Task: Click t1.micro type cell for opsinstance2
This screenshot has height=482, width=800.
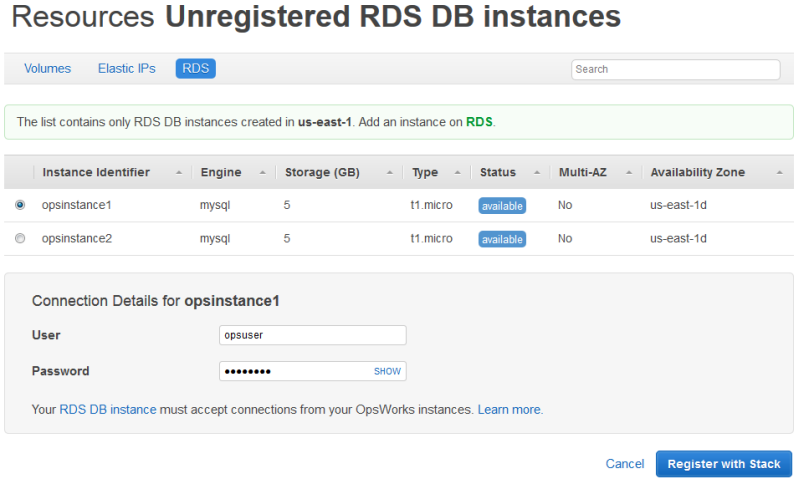Action: (431, 238)
